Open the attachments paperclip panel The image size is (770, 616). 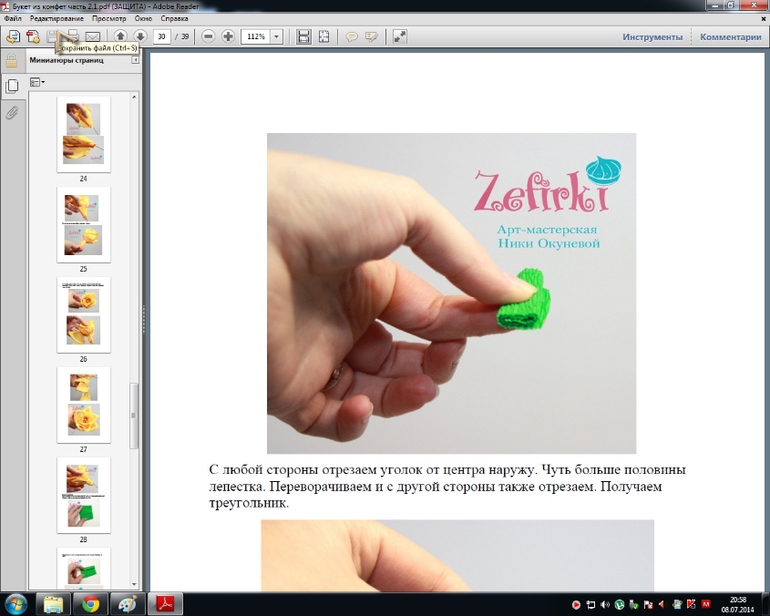pyautogui.click(x=12, y=113)
